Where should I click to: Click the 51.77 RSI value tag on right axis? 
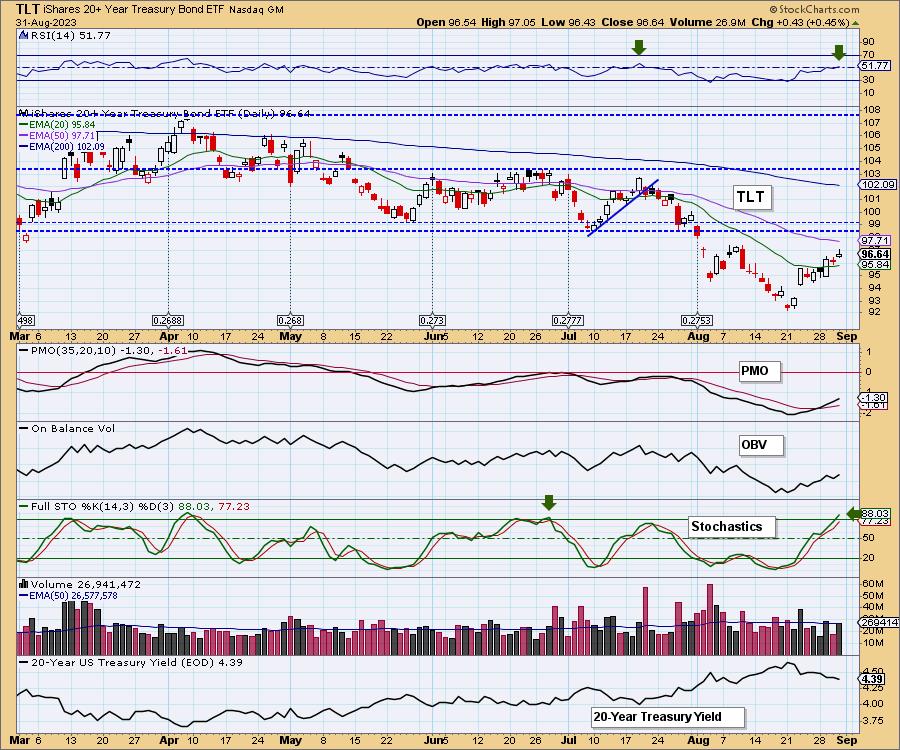click(875, 66)
